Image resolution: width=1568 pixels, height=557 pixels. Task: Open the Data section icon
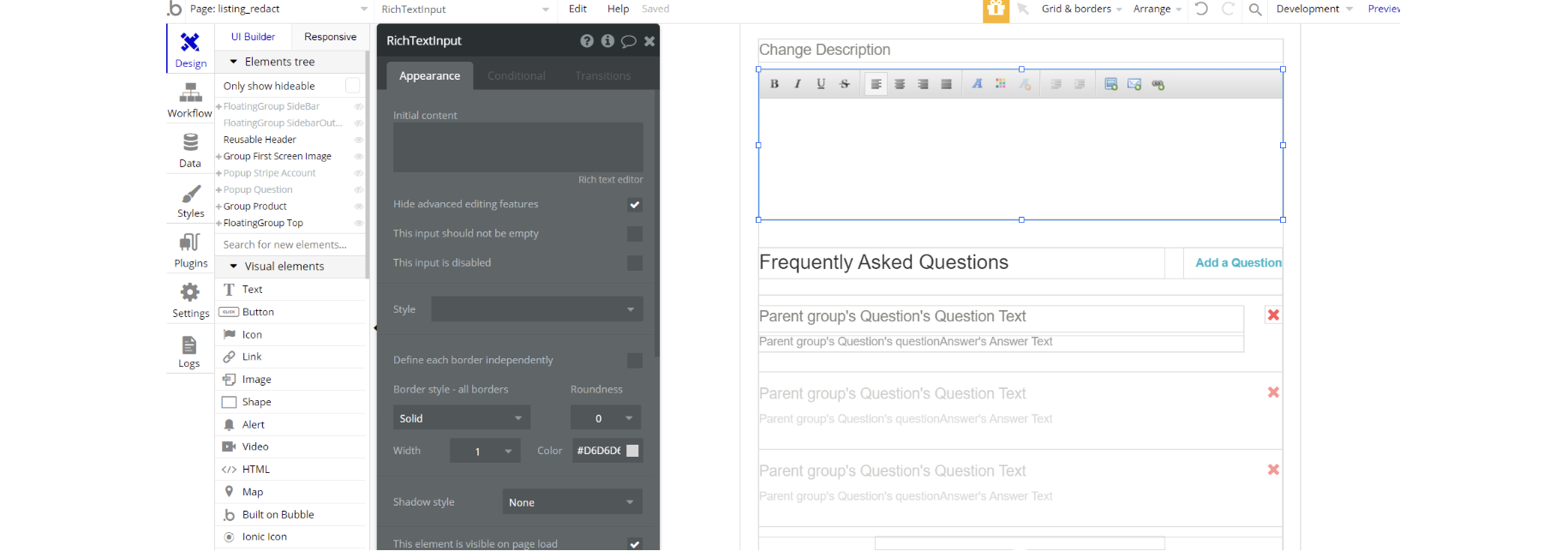[190, 142]
